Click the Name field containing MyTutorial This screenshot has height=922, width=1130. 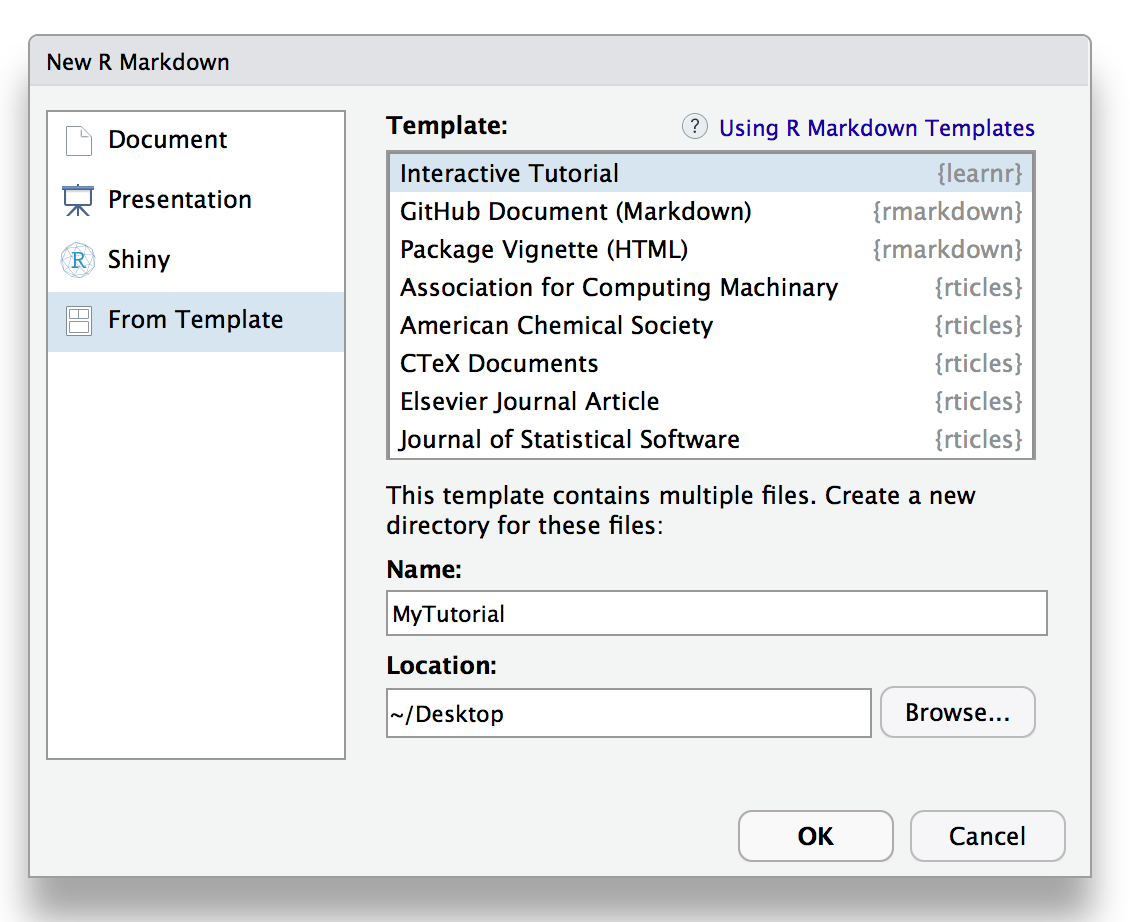point(716,614)
